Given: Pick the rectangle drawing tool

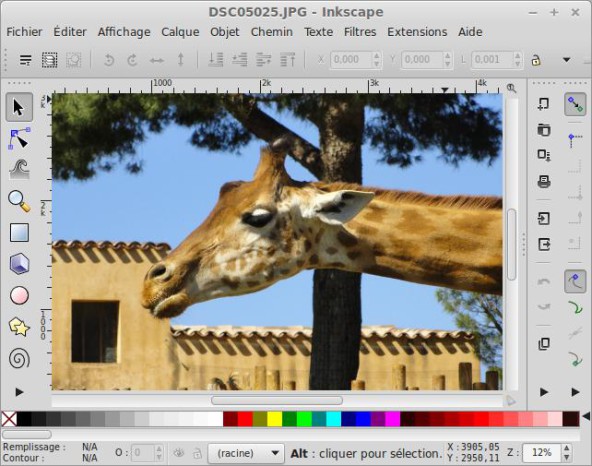Looking at the screenshot, I should pos(19,232).
